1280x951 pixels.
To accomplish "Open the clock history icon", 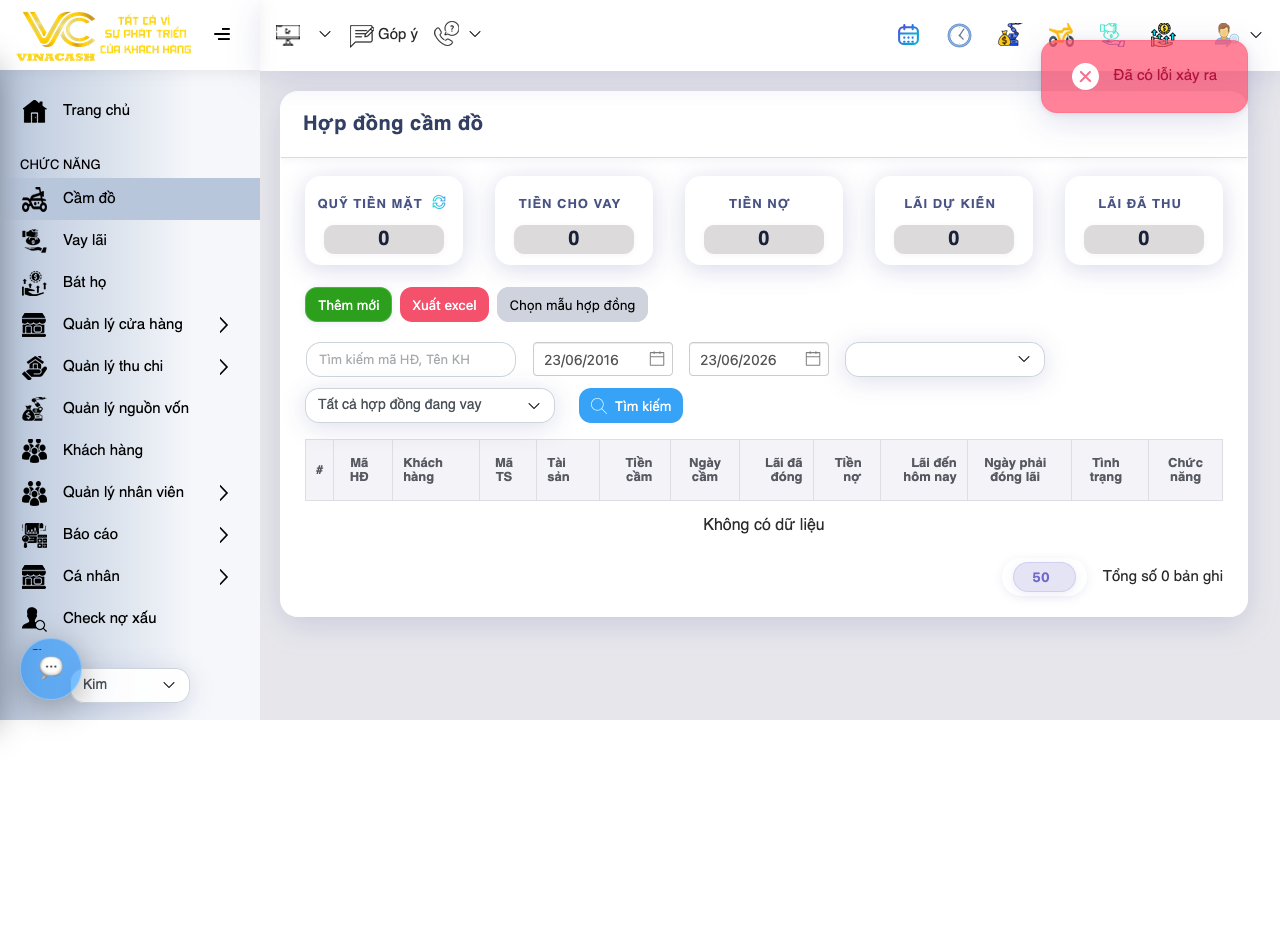I will 959,35.
